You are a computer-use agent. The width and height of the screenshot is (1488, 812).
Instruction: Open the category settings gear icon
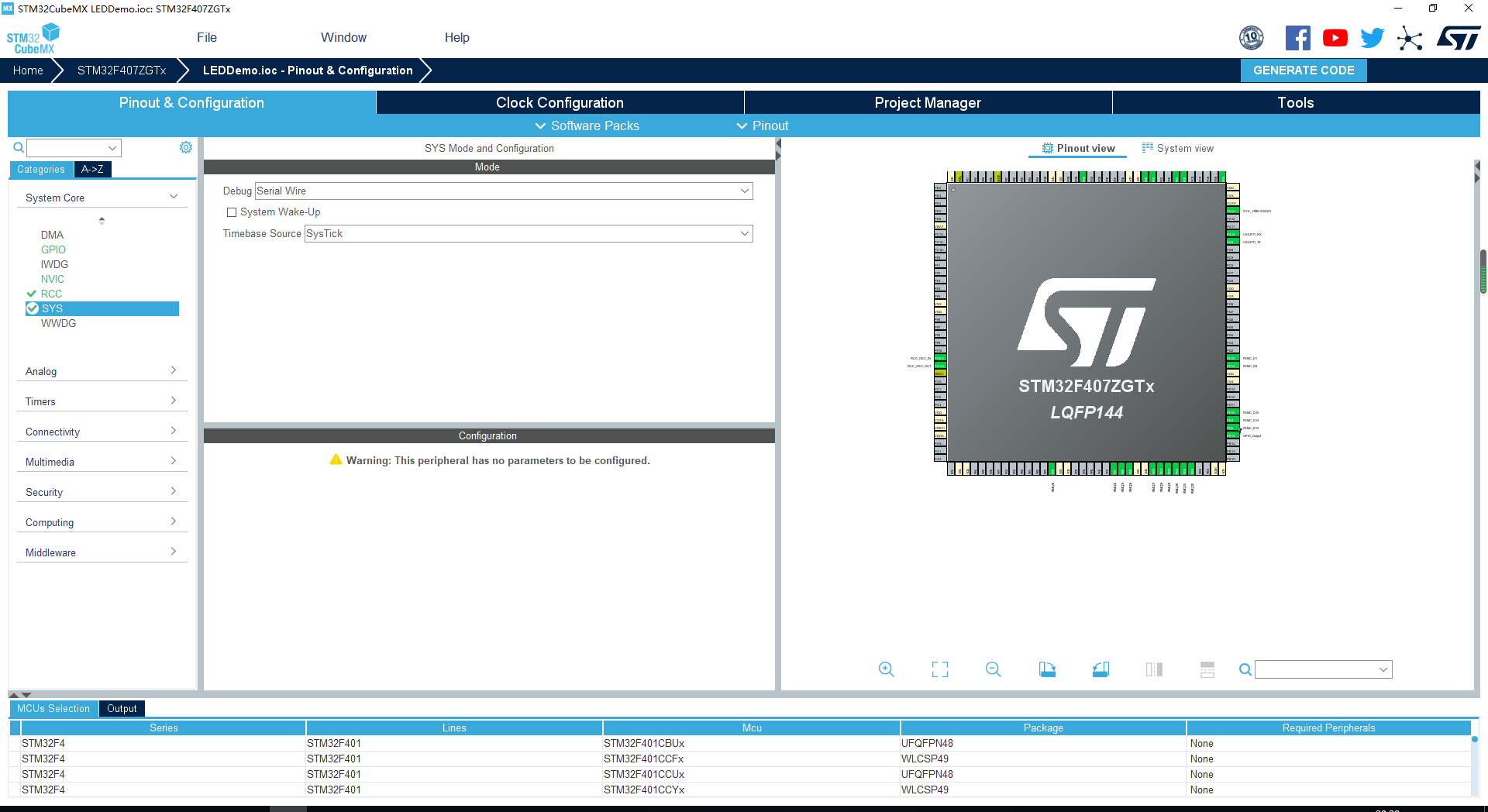[x=186, y=147]
